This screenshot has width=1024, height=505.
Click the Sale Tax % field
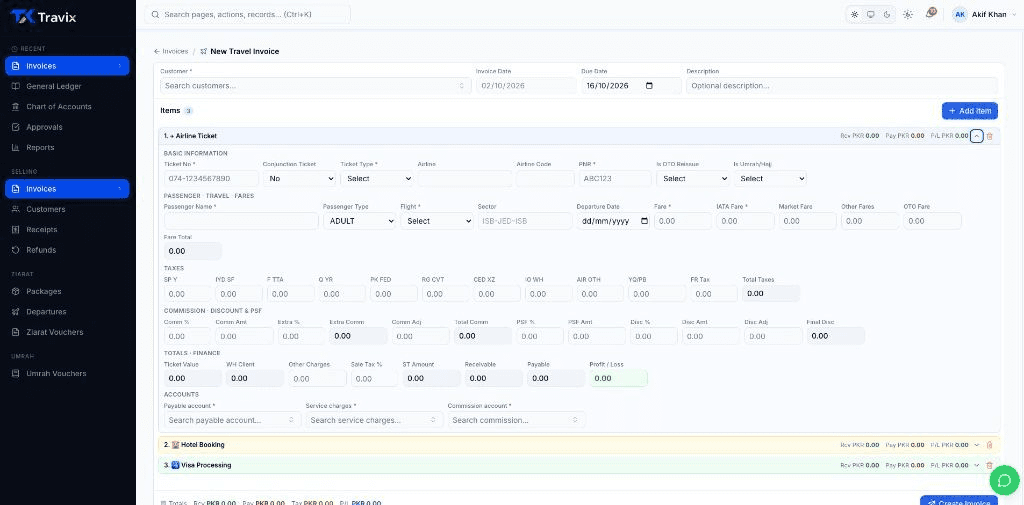pos(374,378)
